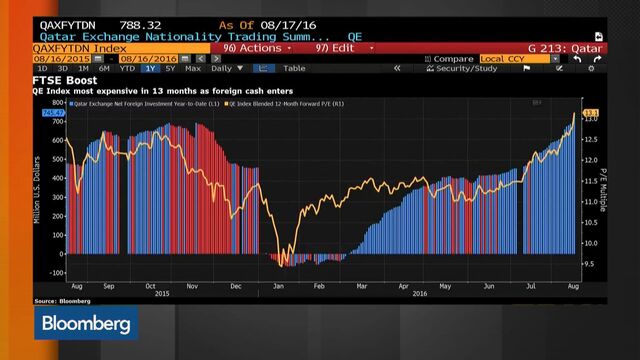Open the 97) Edit menu
The image size is (640, 360).
(344, 48)
